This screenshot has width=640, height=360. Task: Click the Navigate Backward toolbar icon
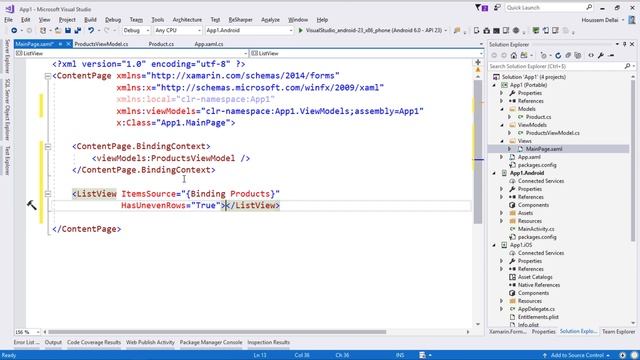point(14,30)
